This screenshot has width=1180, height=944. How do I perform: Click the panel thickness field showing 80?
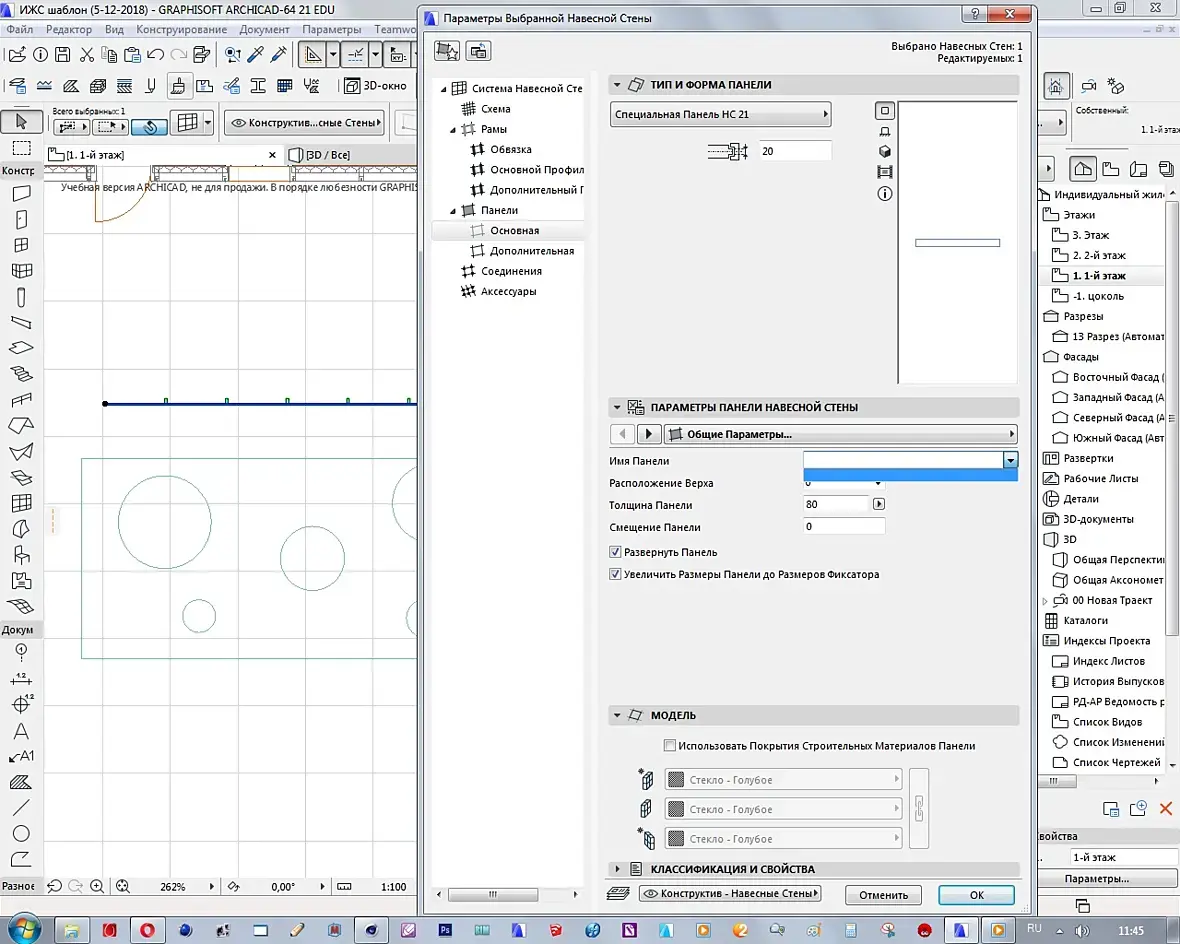pyautogui.click(x=835, y=505)
